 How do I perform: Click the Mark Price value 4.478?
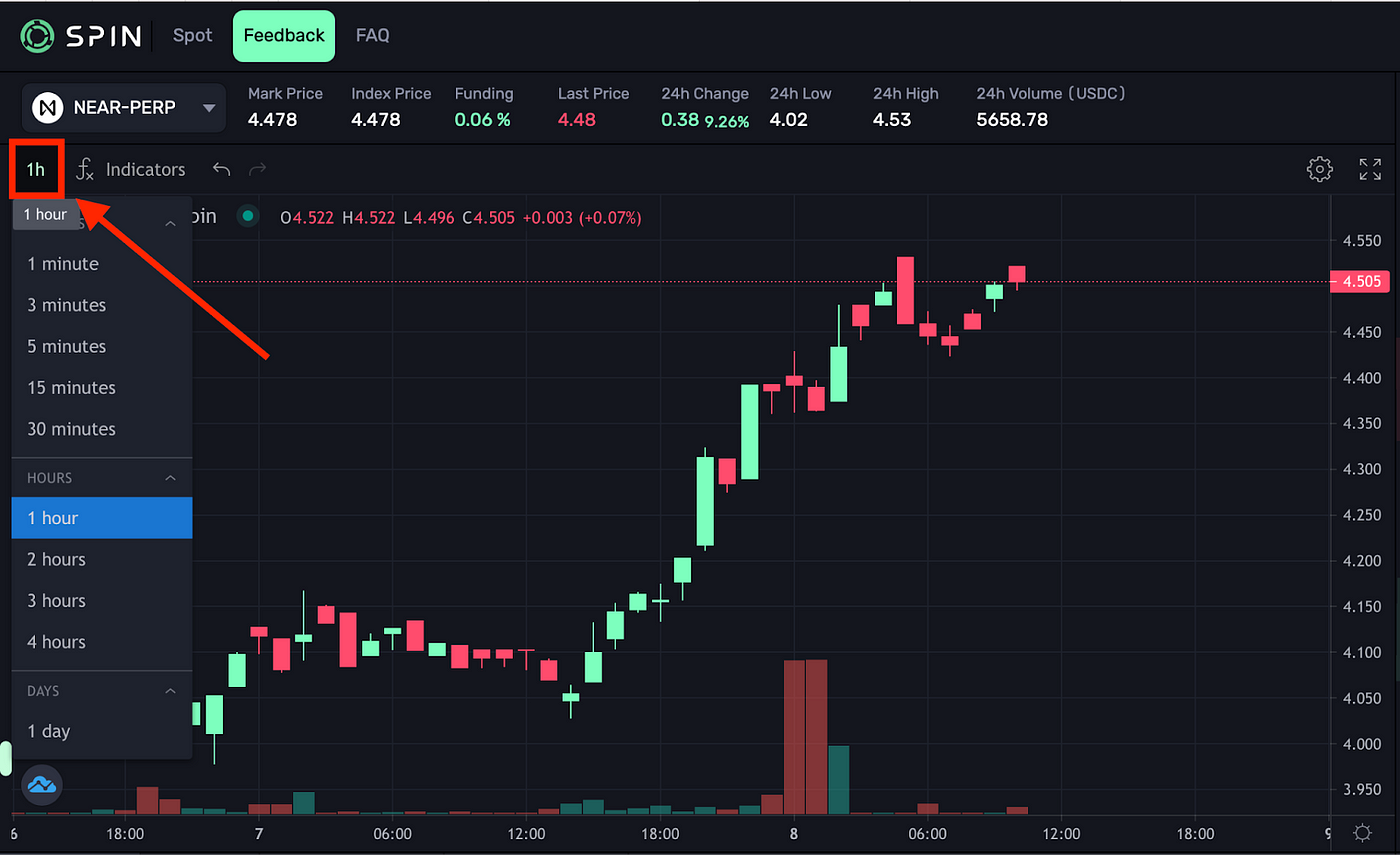tap(272, 120)
